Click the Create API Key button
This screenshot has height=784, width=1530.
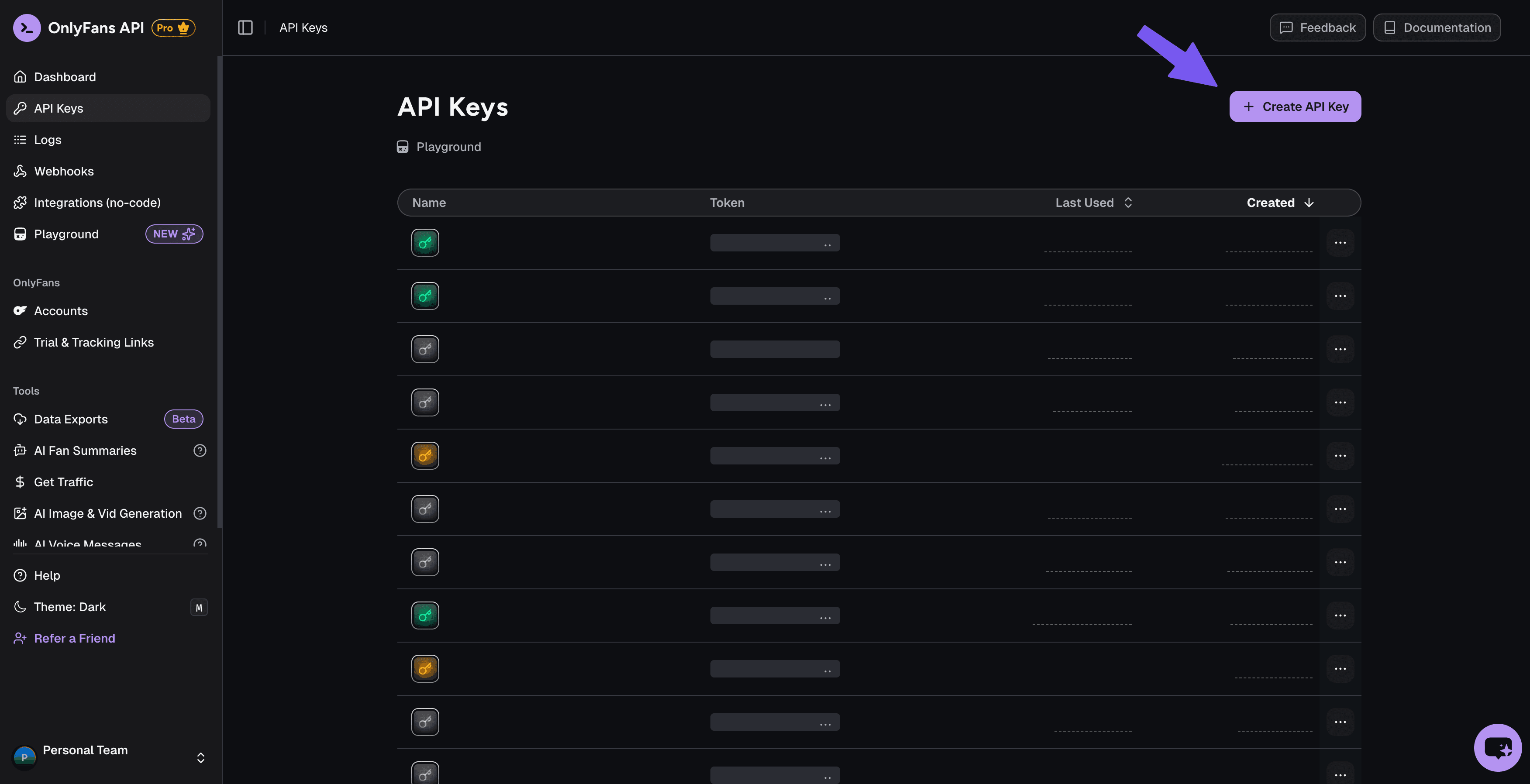pyautogui.click(x=1295, y=107)
